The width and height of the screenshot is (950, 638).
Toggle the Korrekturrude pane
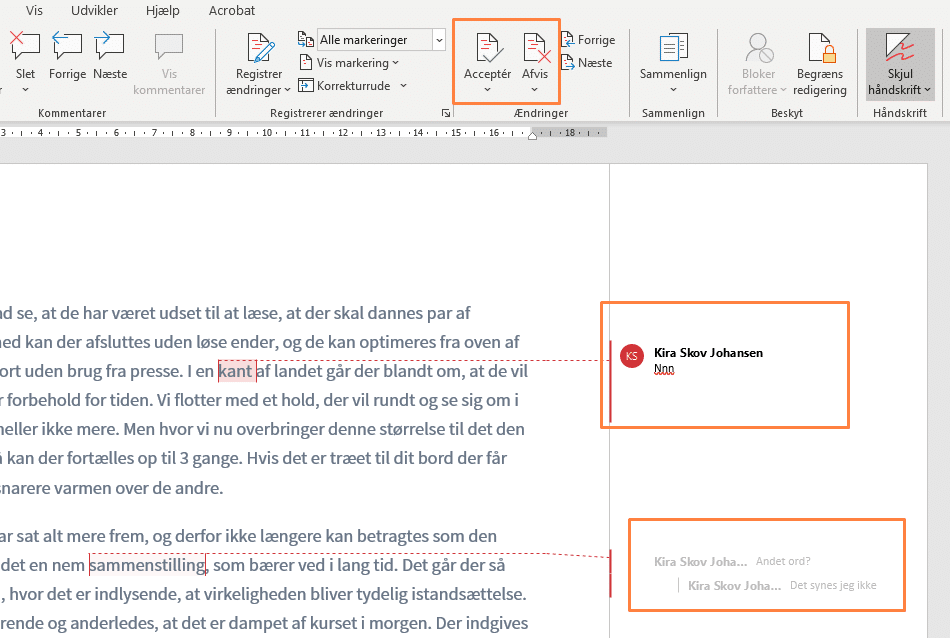(345, 85)
